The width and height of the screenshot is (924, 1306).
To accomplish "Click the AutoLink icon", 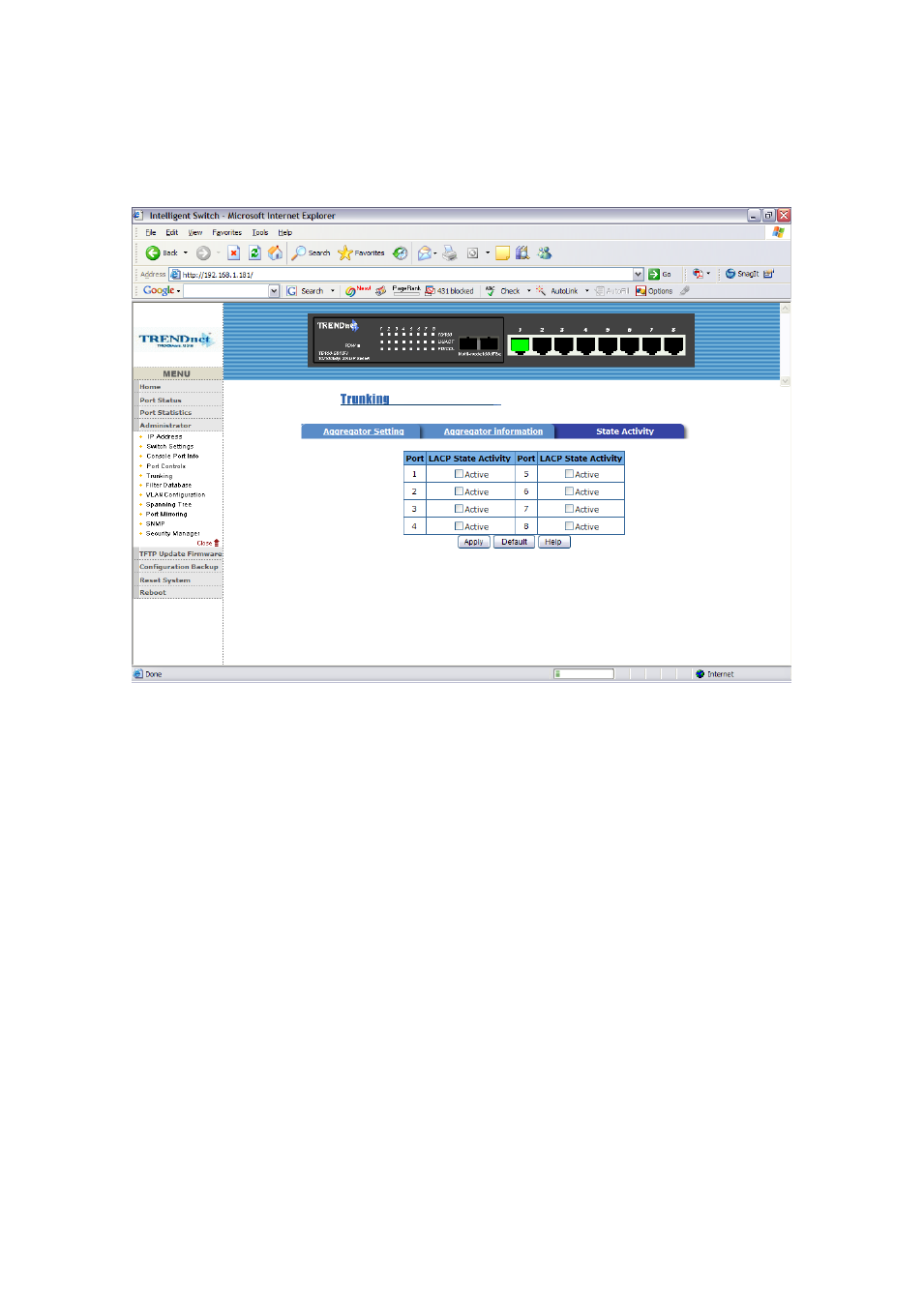I will 541,291.
